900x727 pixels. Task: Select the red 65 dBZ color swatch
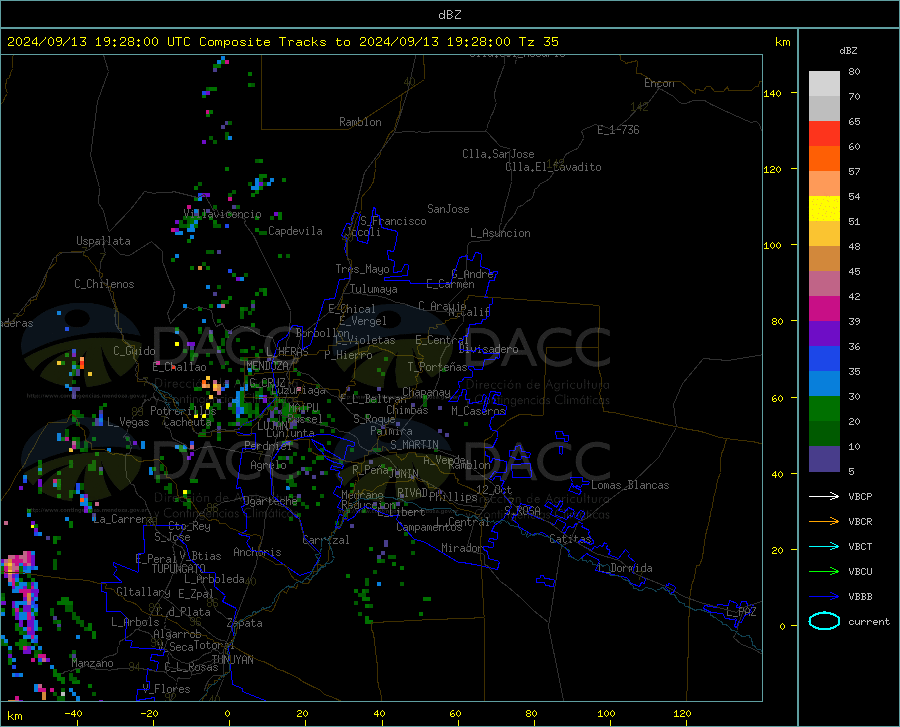[824, 134]
